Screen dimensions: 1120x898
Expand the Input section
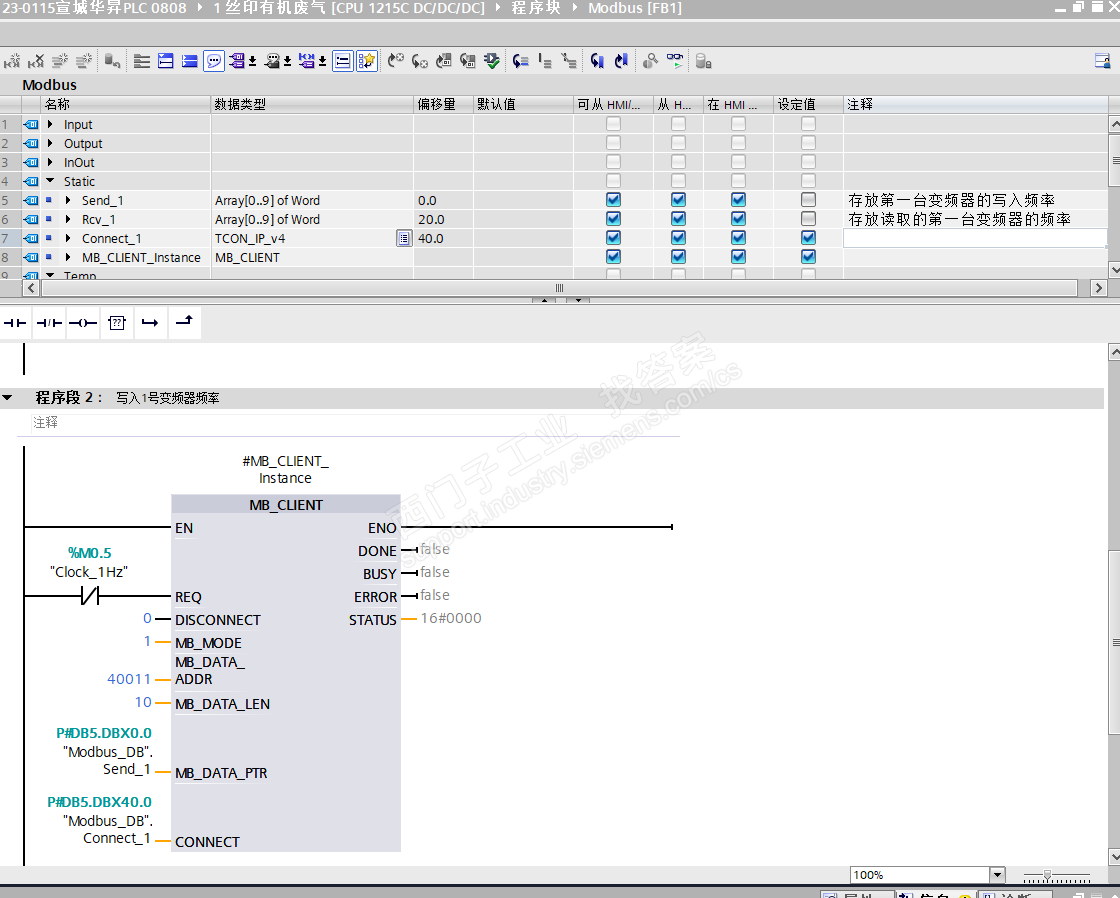[50, 124]
